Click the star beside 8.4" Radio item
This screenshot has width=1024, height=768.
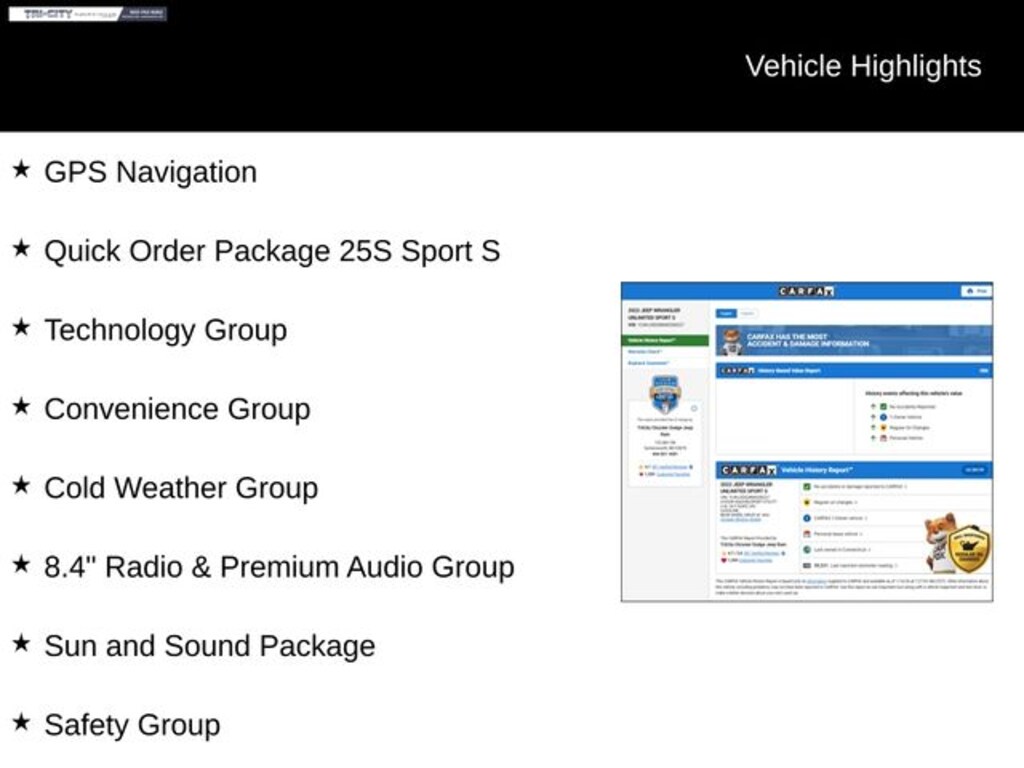[x=20, y=565]
